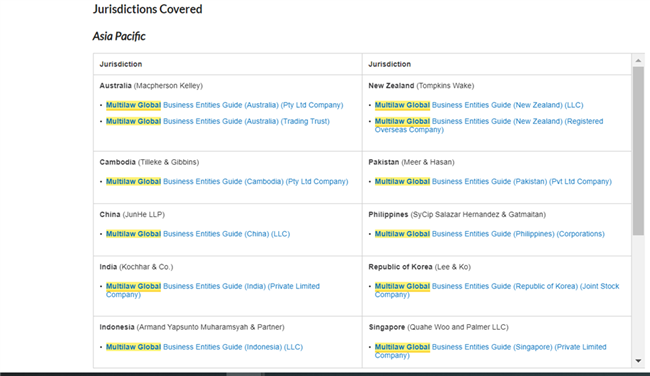Open Pakistan Pvt Ltd Company guide
Image resolution: width=650 pixels, height=376 pixels.
493,182
